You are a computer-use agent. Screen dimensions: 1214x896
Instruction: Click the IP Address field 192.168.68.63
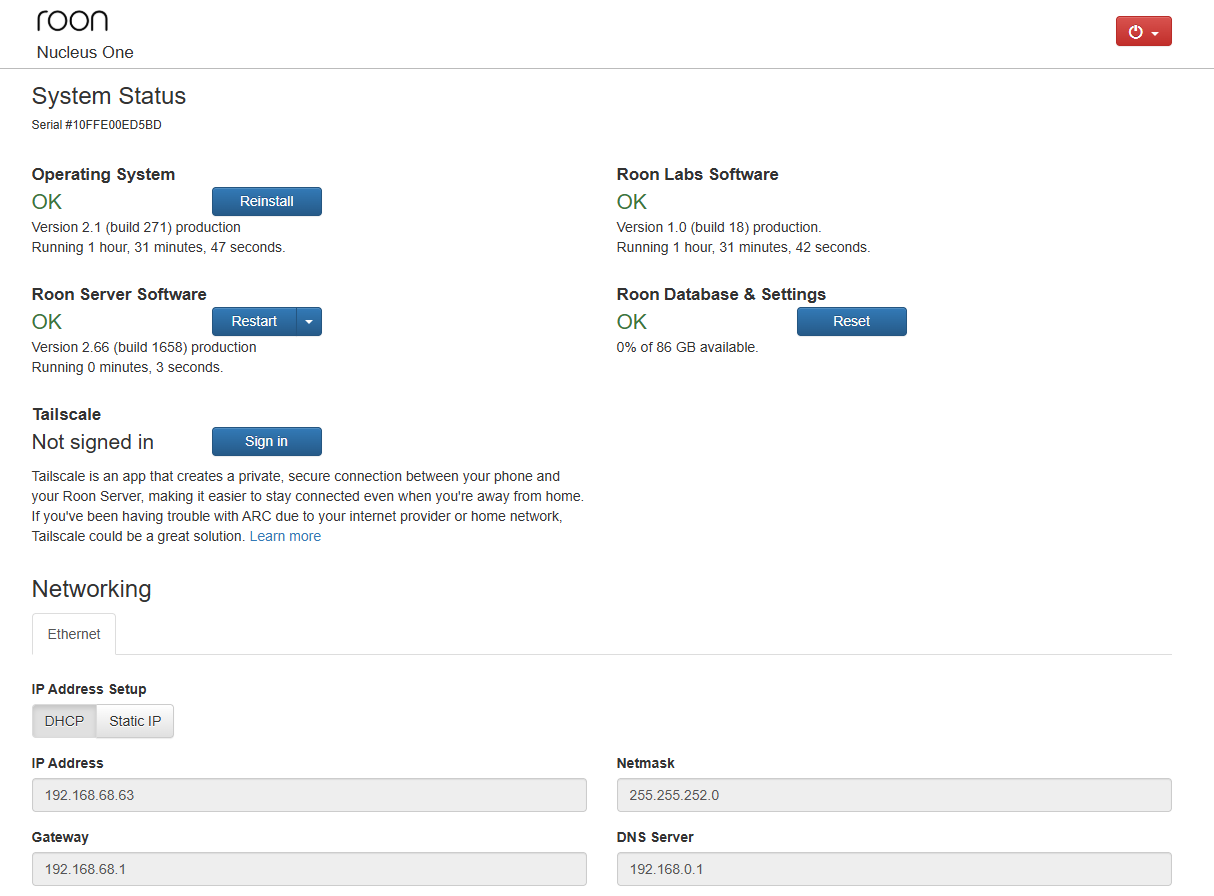tap(309, 795)
